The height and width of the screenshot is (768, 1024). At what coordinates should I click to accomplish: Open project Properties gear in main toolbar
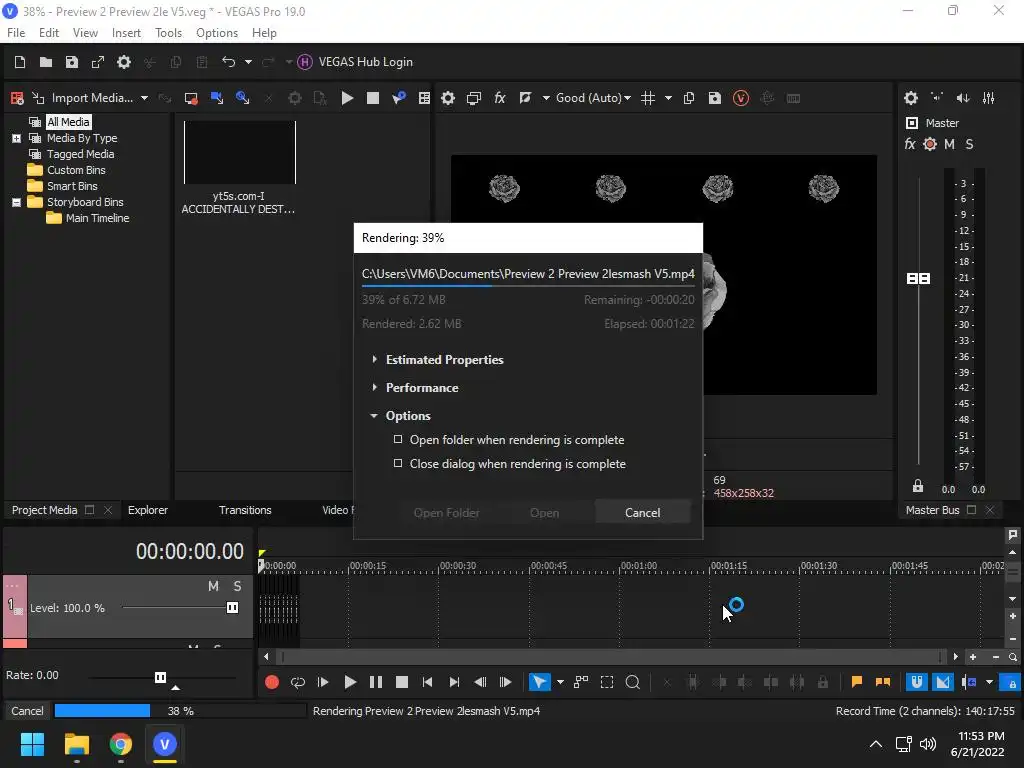pyautogui.click(x=123, y=62)
